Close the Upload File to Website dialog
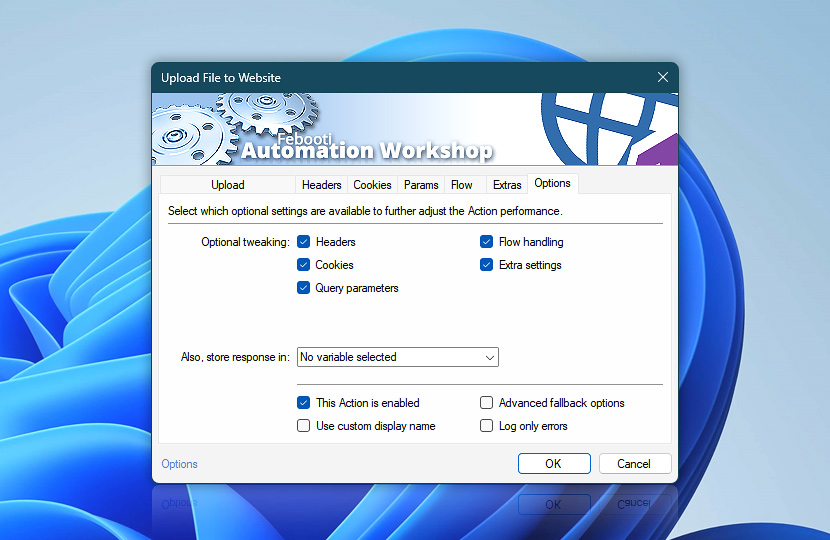This screenshot has width=830, height=540. click(662, 77)
